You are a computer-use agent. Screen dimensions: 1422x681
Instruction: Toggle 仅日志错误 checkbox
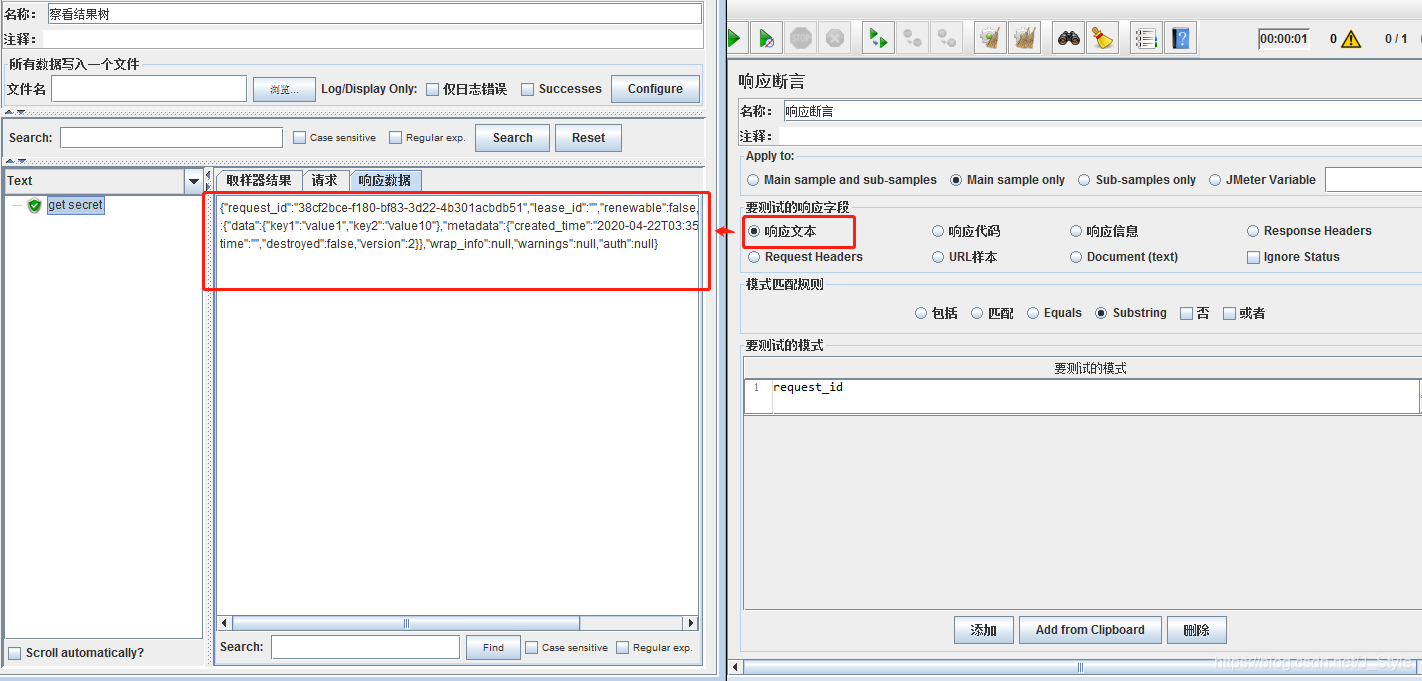(433, 89)
